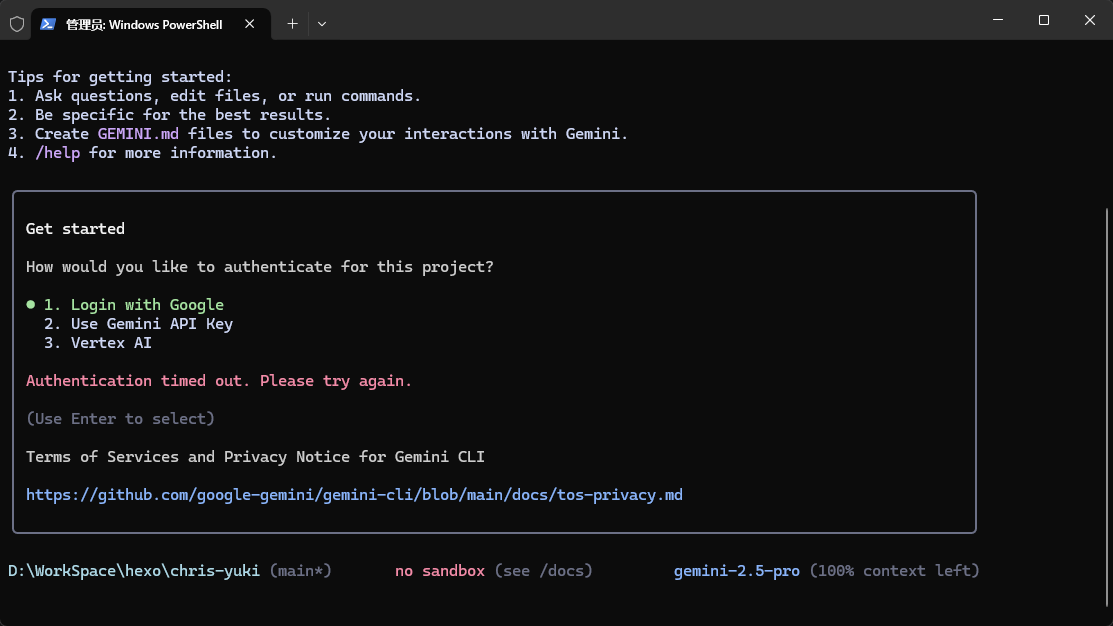Click the /docs reference link
The image size is (1113, 626).
[564, 570]
